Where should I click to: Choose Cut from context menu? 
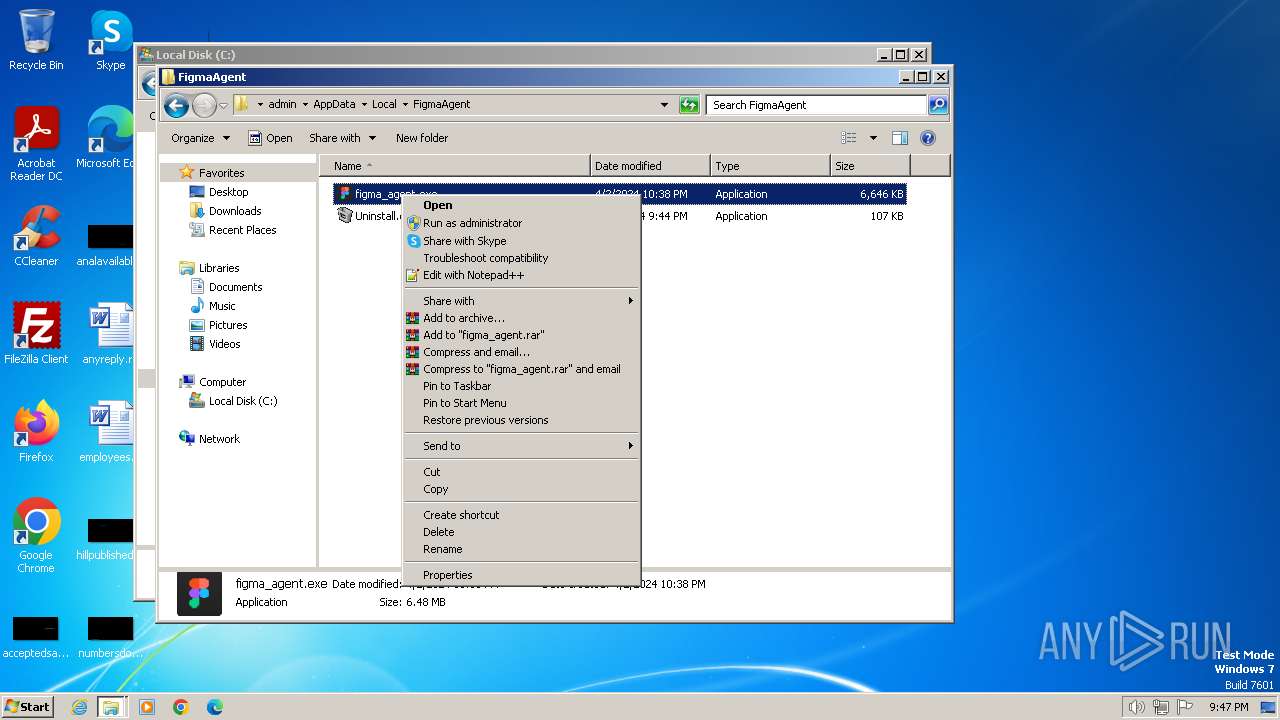point(521,472)
